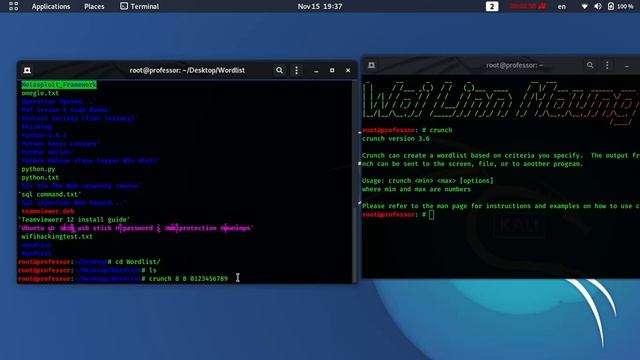Click the cd Wordlist/ command line
Viewport: 640px width, 360px height.
[138, 262]
